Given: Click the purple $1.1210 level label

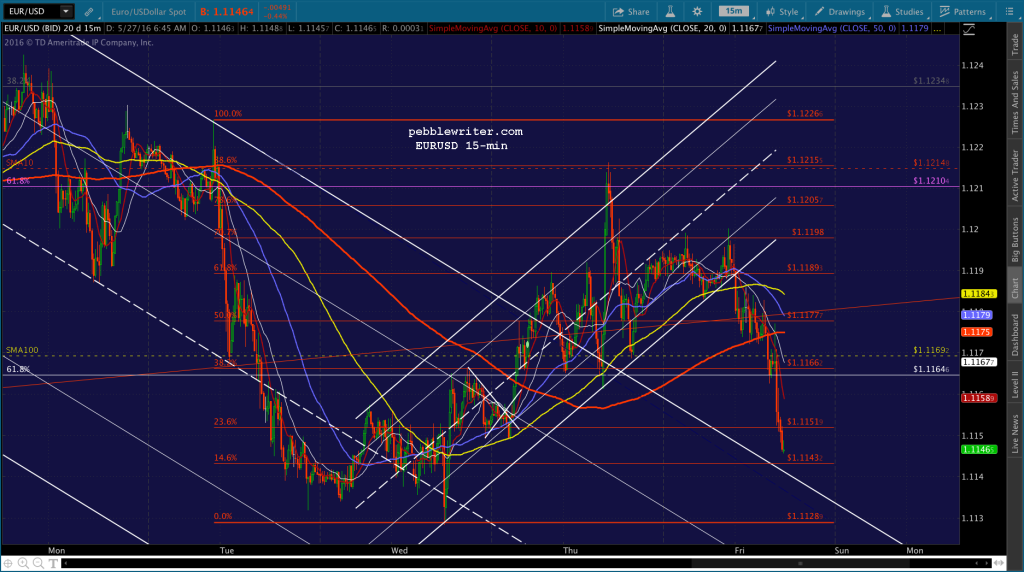Looking at the screenshot, I should pyautogui.click(x=931, y=181).
